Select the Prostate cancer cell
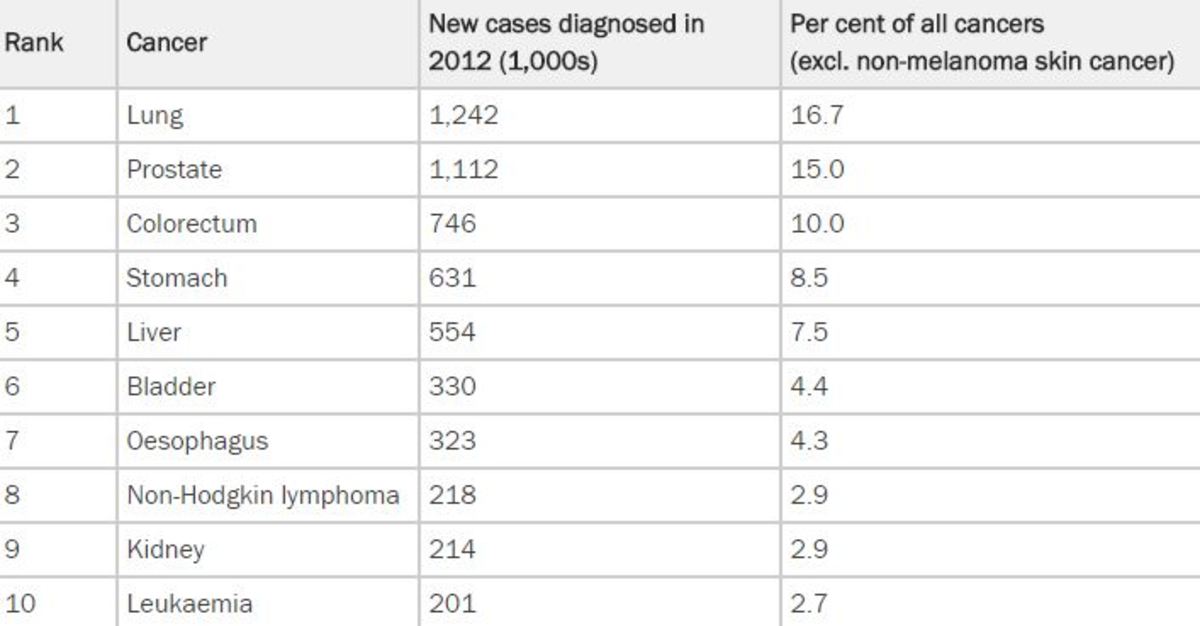The width and height of the screenshot is (1200, 626). click(x=174, y=169)
